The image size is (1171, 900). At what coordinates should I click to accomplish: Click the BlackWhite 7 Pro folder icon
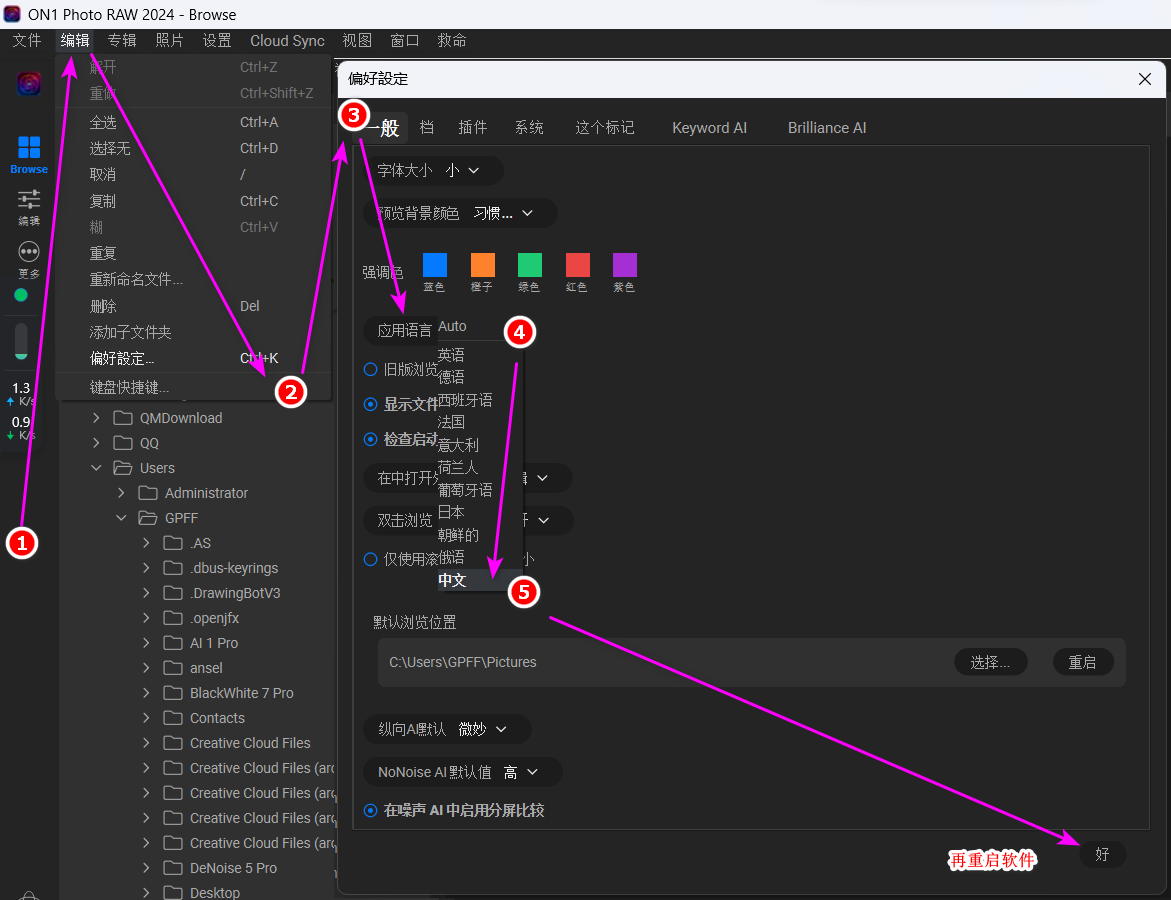[x=173, y=693]
